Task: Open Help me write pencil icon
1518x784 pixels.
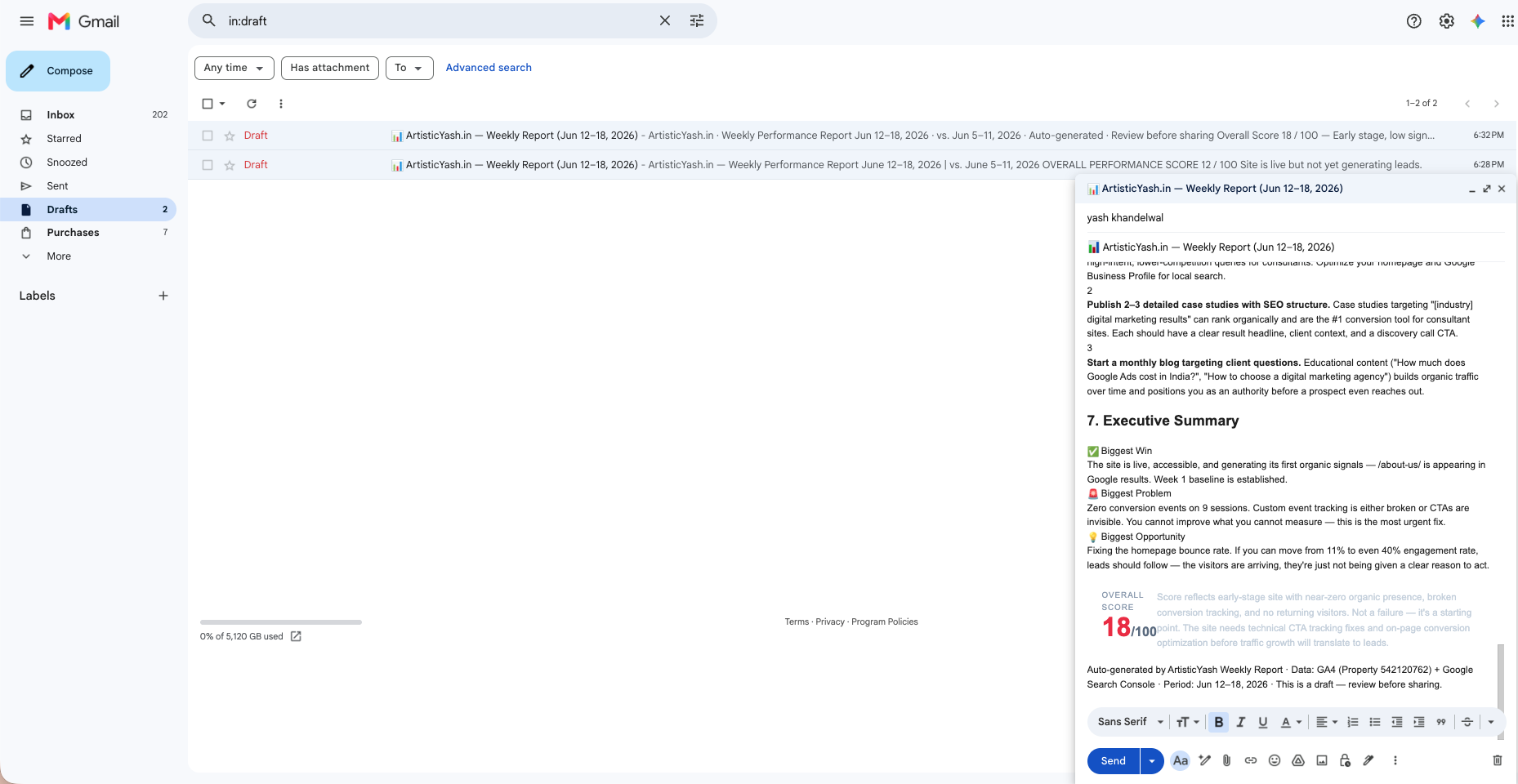Action: point(1204,760)
